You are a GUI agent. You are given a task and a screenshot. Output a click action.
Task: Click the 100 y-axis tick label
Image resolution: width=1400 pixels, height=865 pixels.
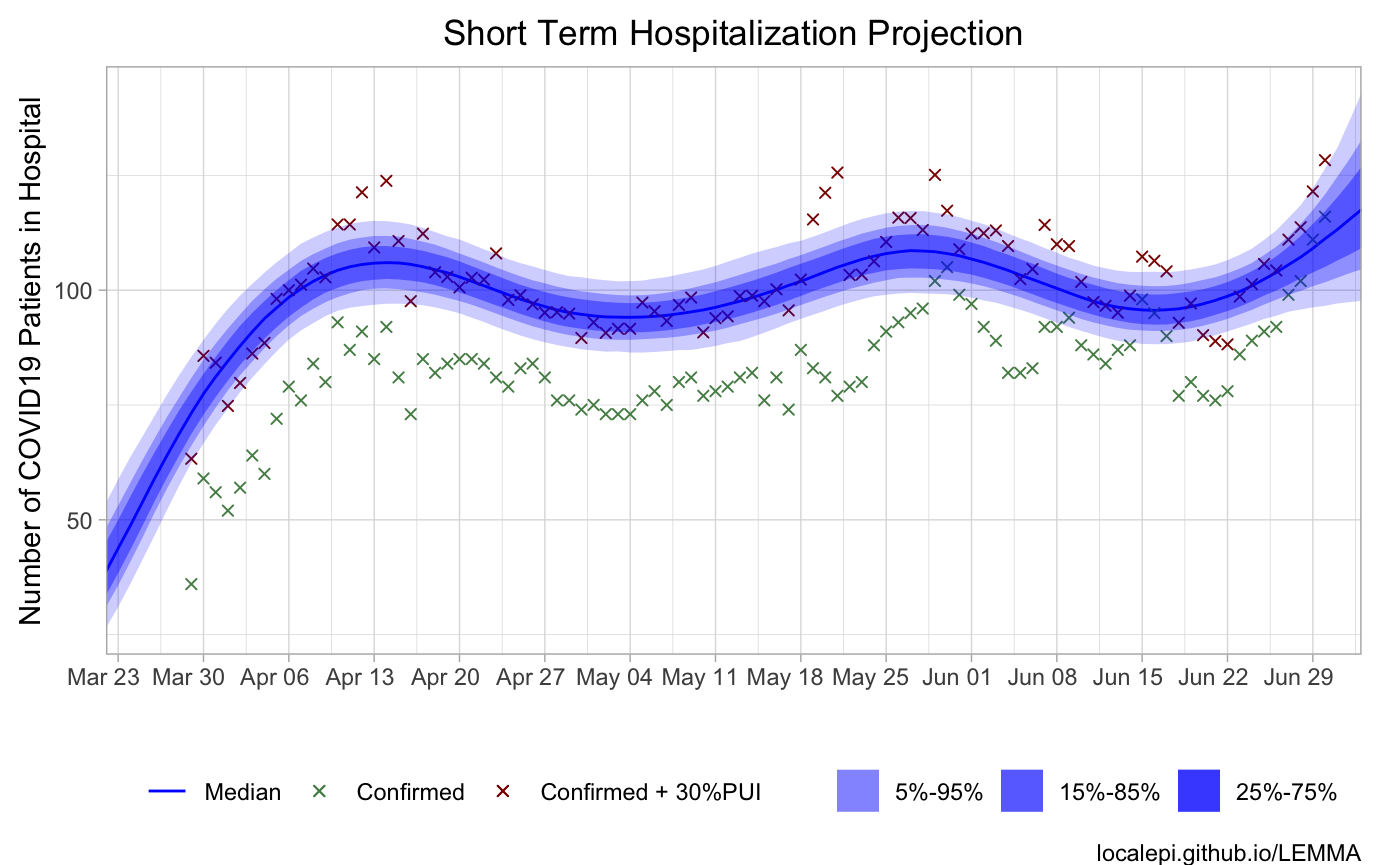(81, 290)
